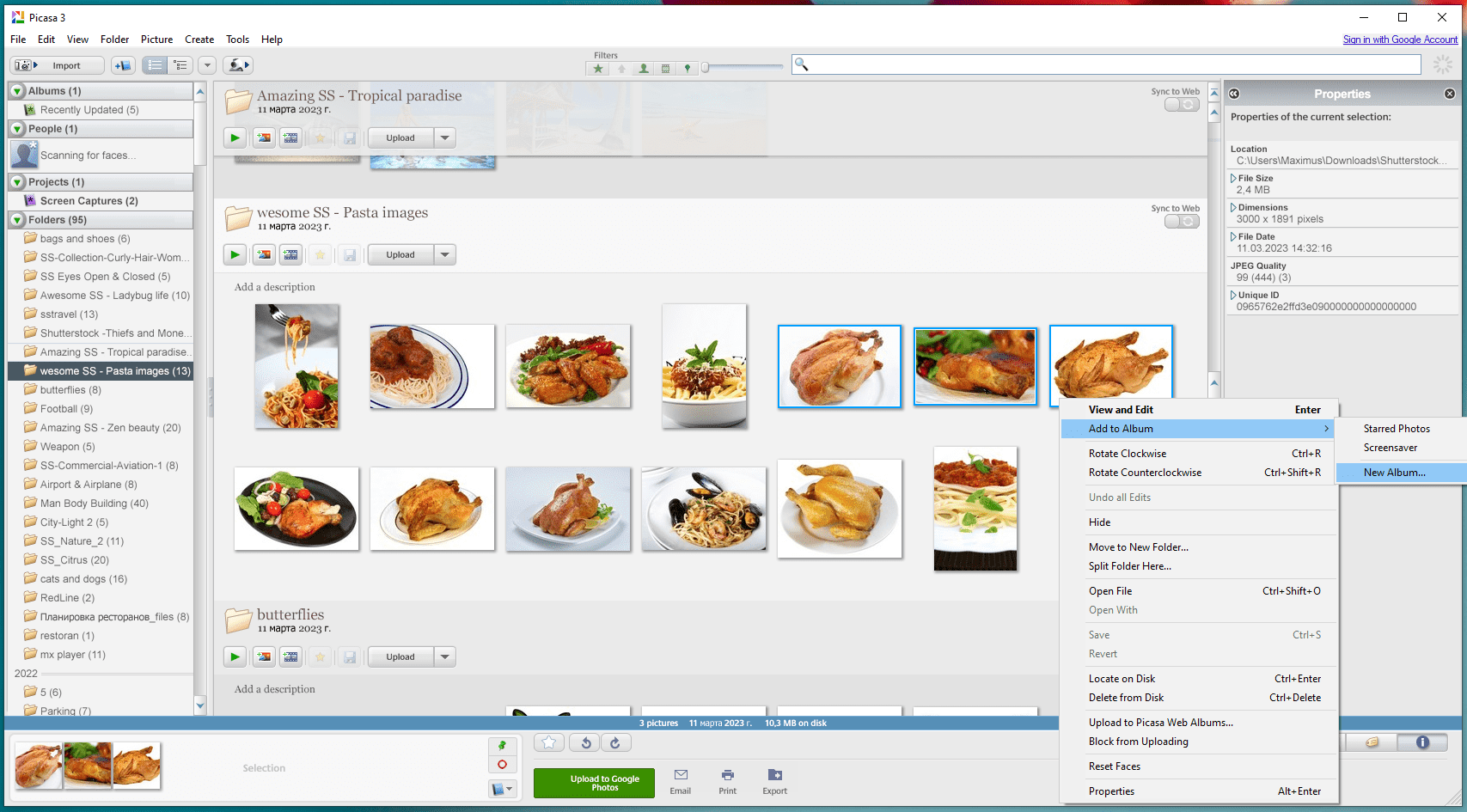Create movie presentation for Tropical paradise folder
Image resolution: width=1467 pixels, height=812 pixels.
point(291,137)
